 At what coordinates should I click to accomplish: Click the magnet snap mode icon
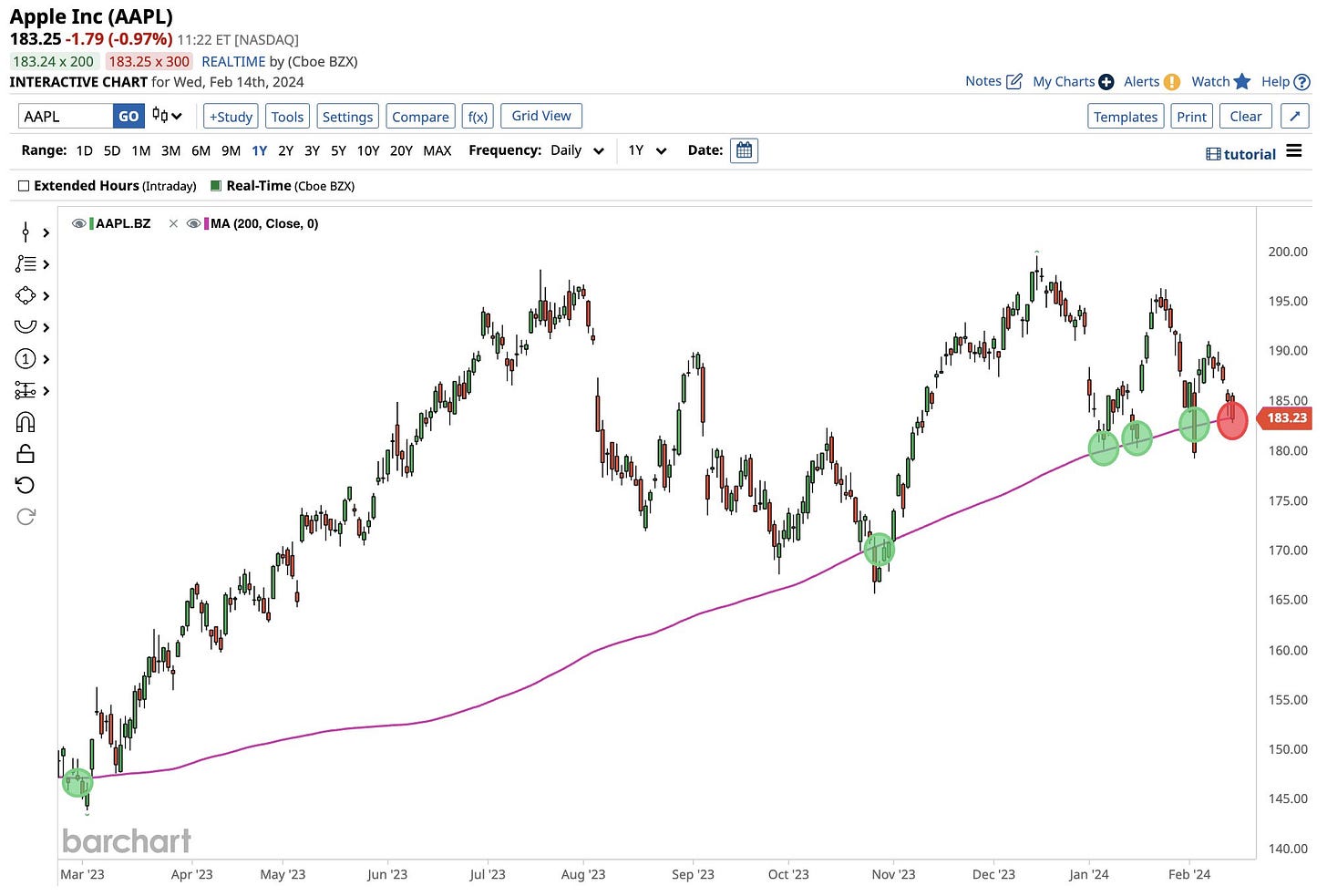pyautogui.click(x=26, y=422)
